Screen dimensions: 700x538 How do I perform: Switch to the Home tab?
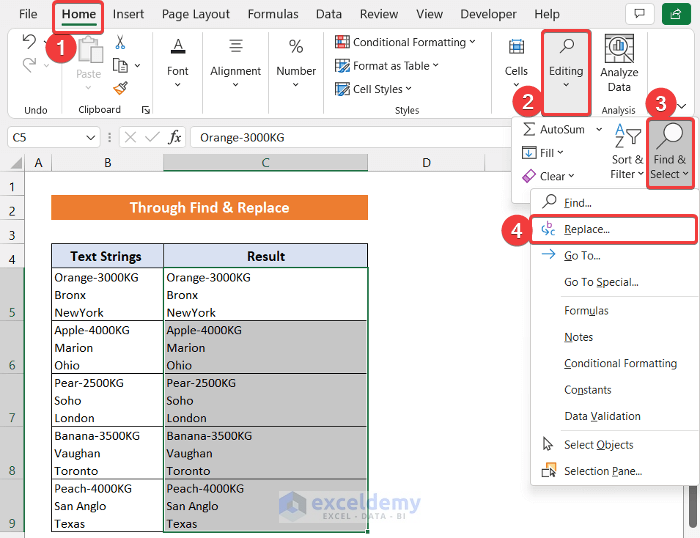[79, 14]
